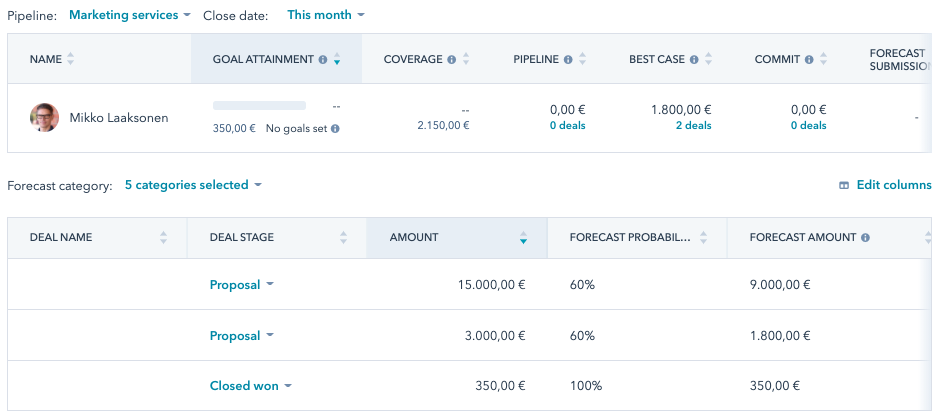Image resolution: width=940 pixels, height=419 pixels.
Task: Click the Commit column info icon
Action: (809, 60)
